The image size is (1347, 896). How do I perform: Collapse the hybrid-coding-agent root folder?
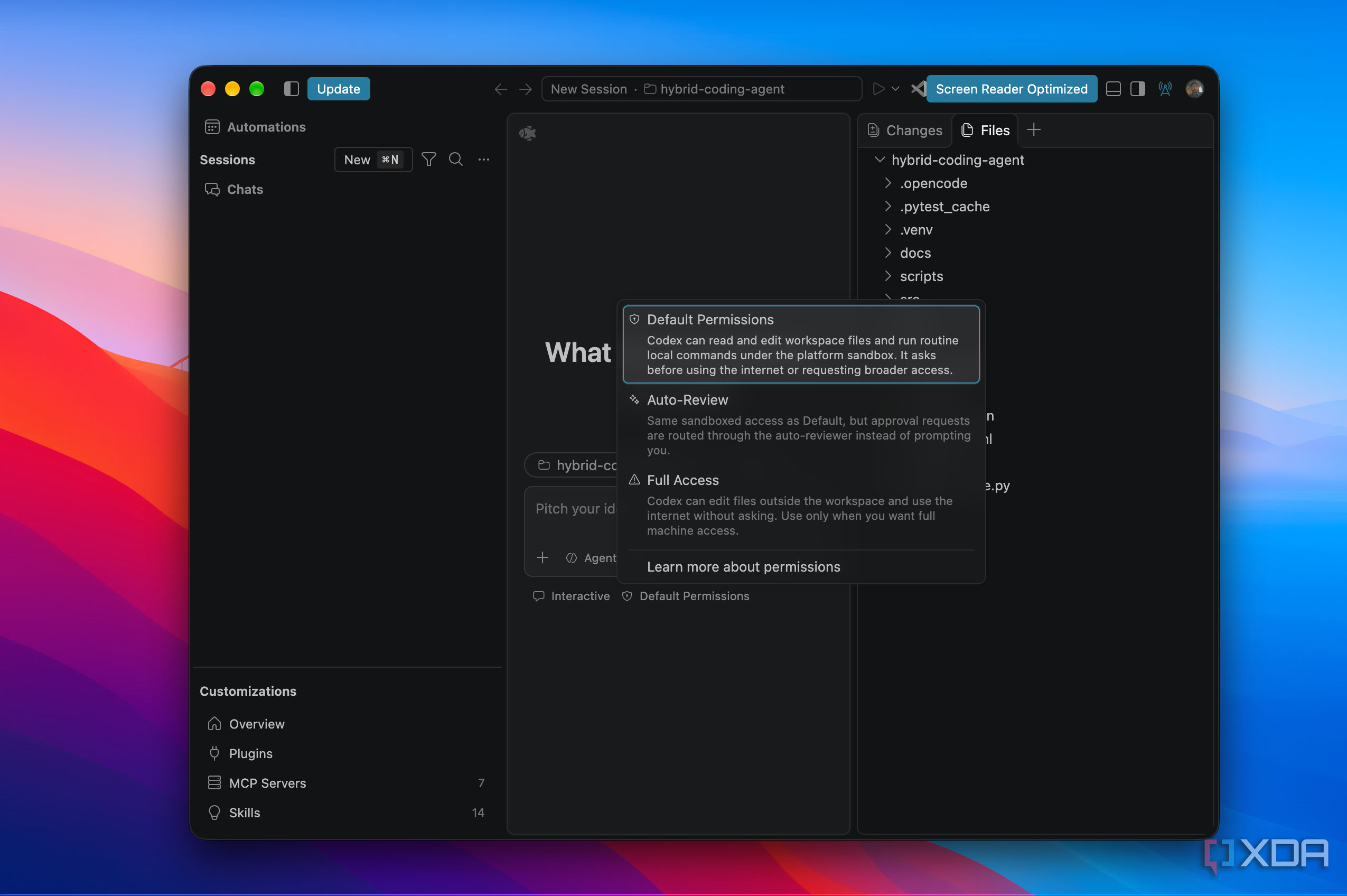(879, 160)
